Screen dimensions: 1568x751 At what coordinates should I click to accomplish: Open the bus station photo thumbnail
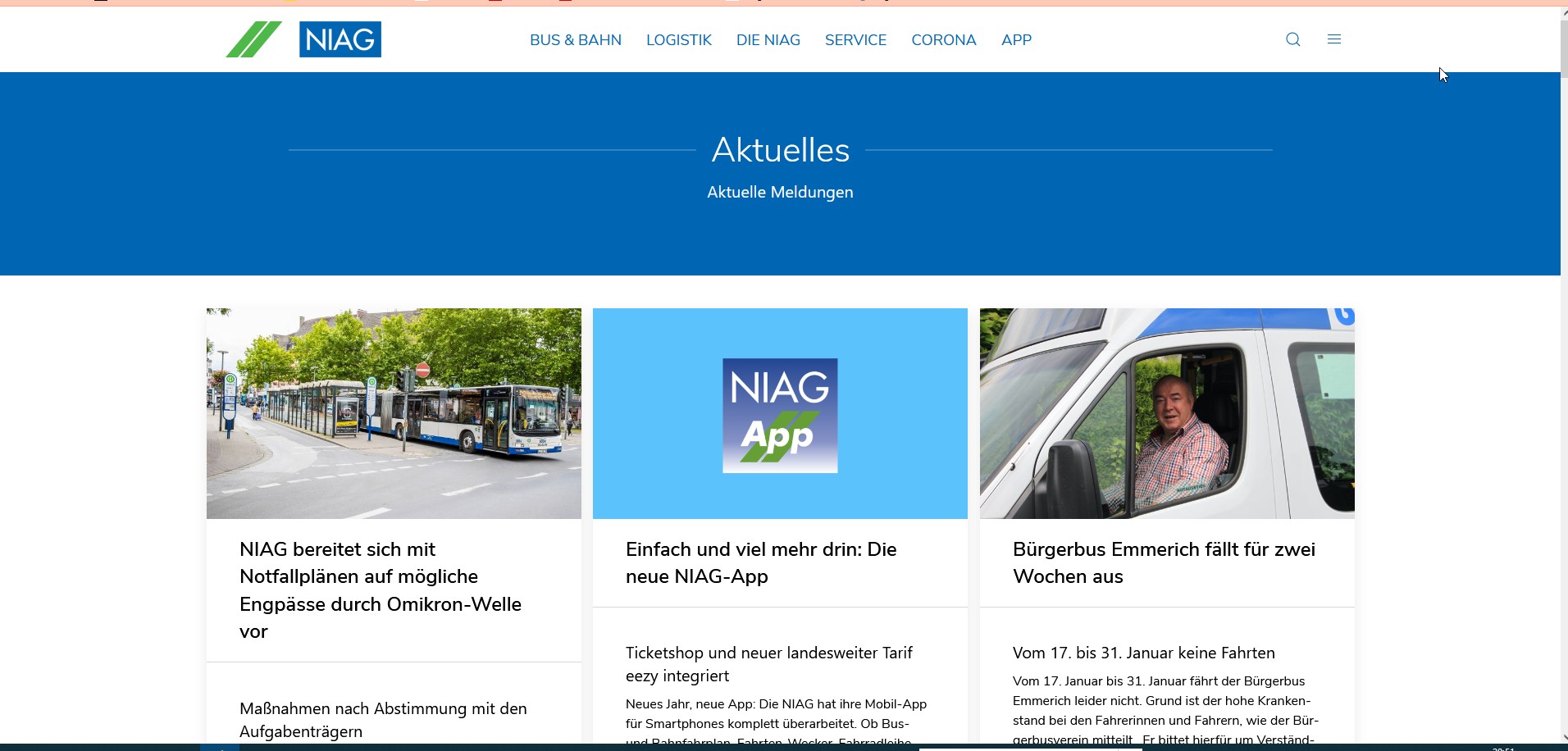[x=394, y=413]
